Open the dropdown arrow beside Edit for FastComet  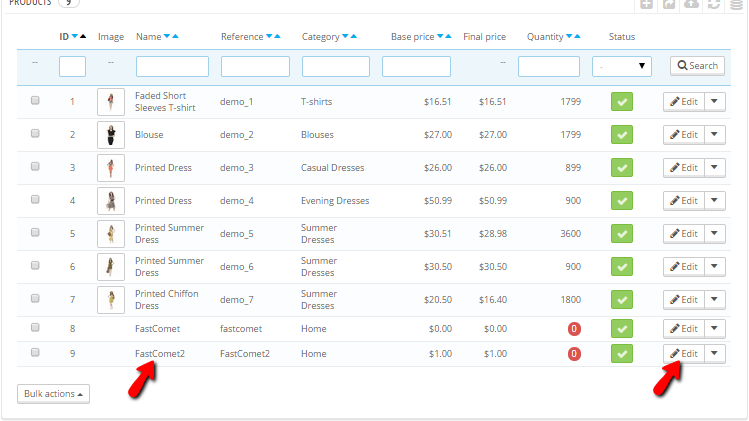714,329
